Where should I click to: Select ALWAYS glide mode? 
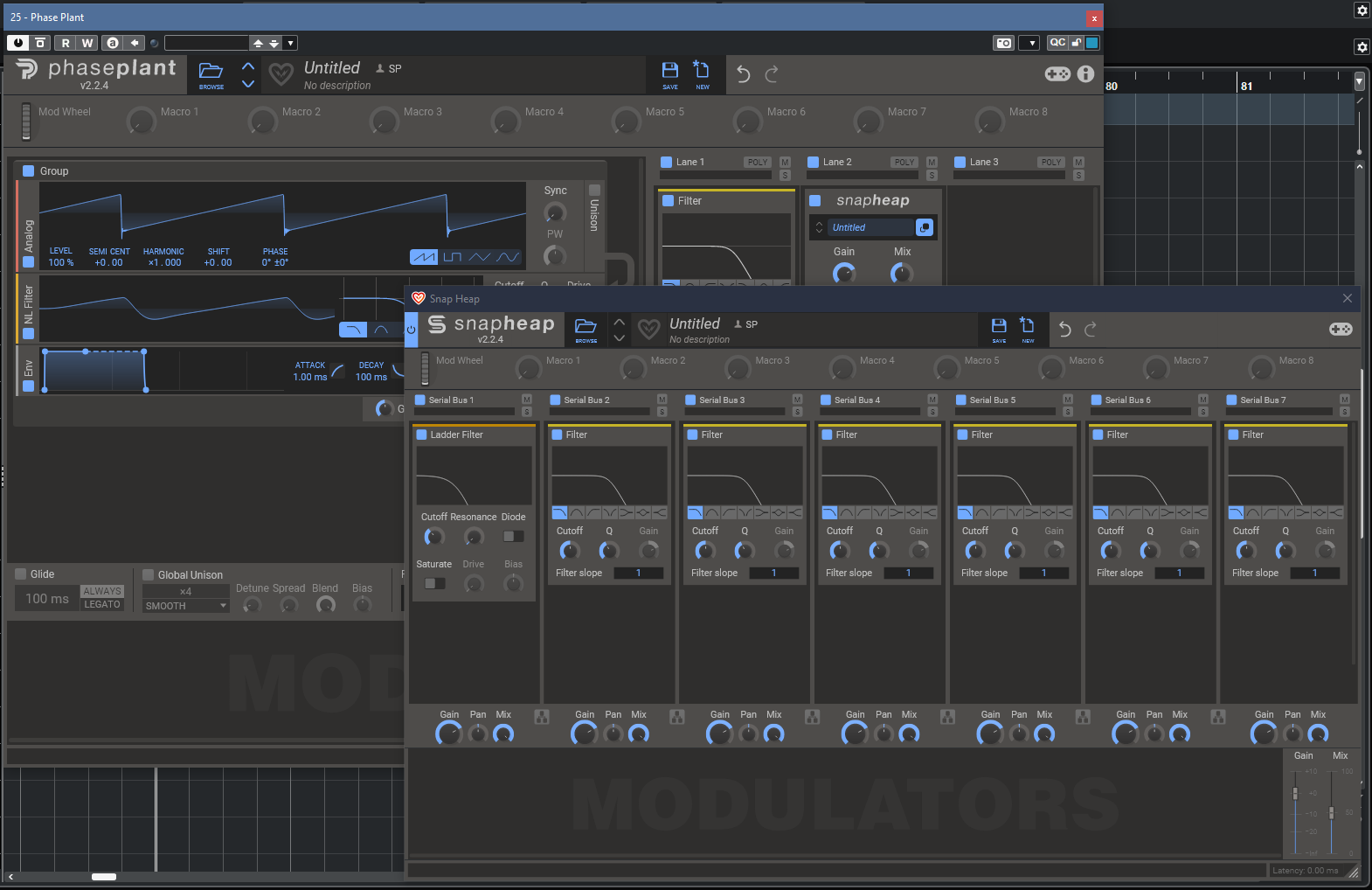click(102, 591)
